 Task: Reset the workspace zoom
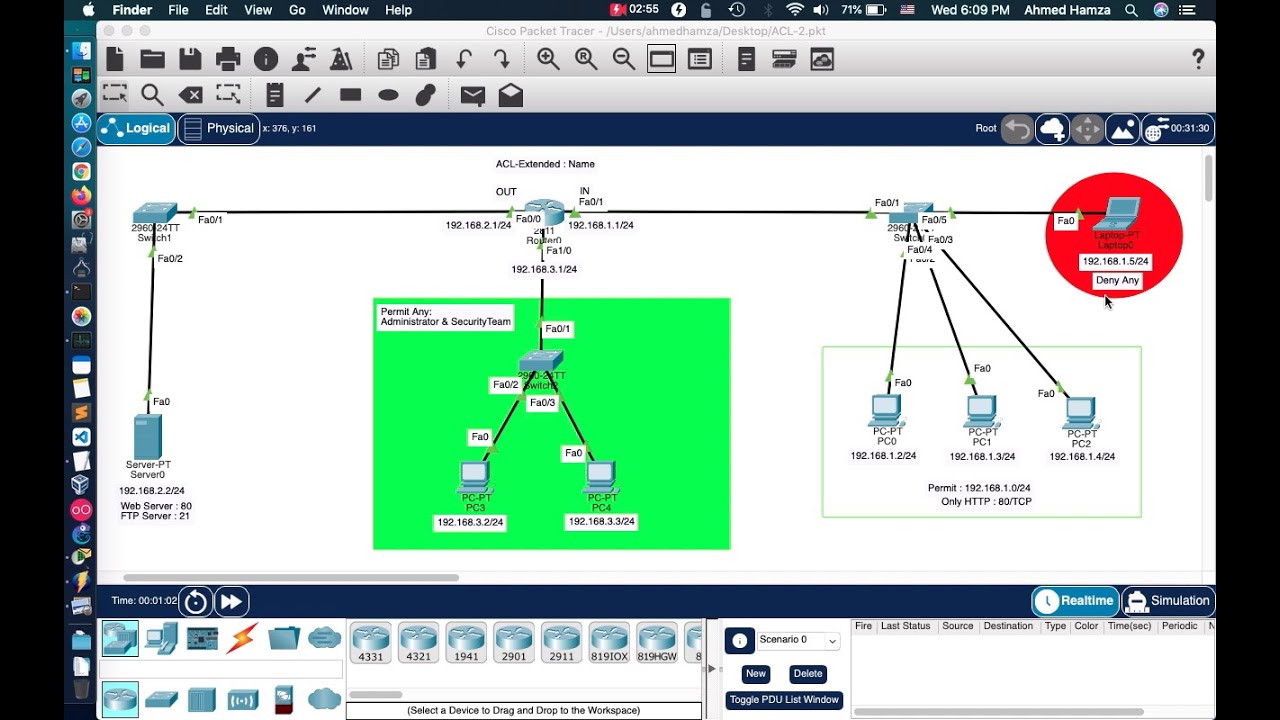point(586,60)
